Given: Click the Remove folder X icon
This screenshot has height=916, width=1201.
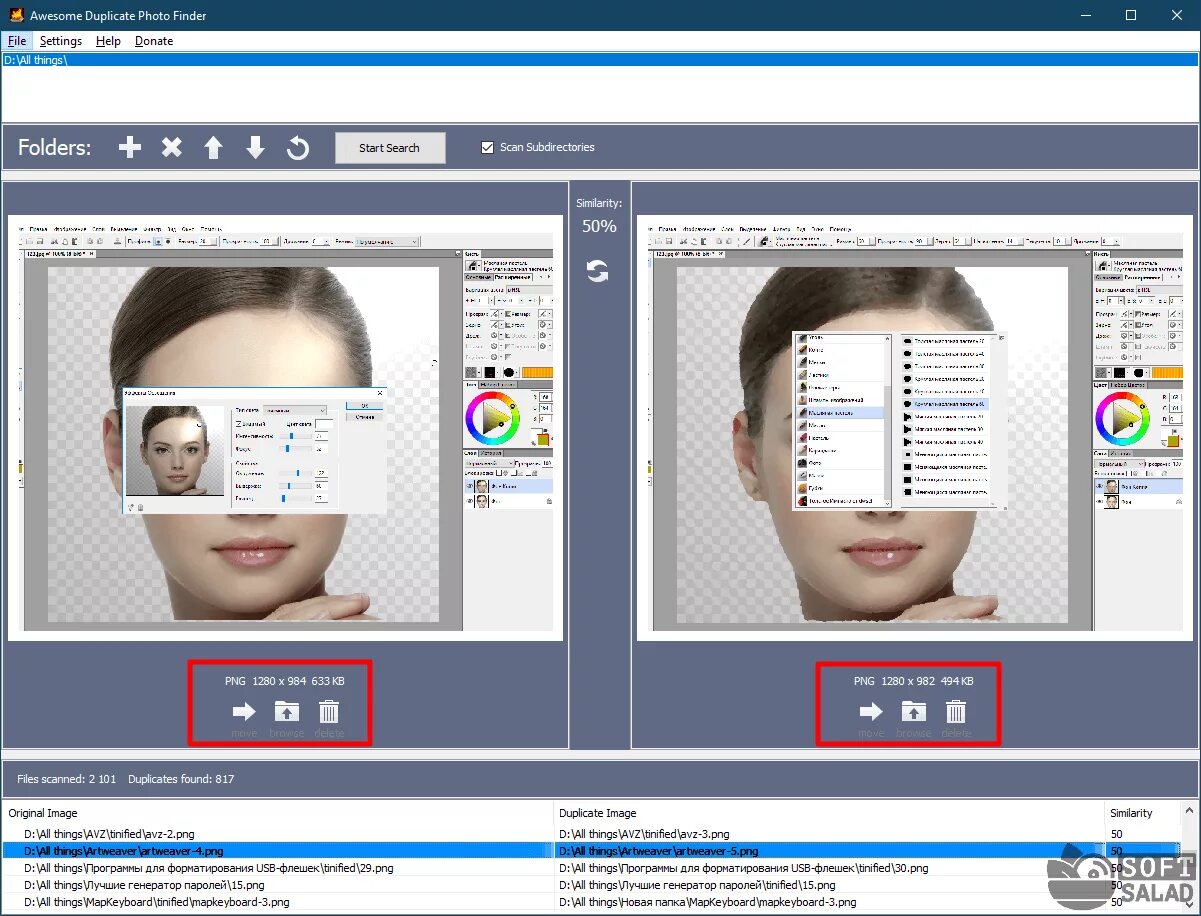Looking at the screenshot, I should [172, 148].
